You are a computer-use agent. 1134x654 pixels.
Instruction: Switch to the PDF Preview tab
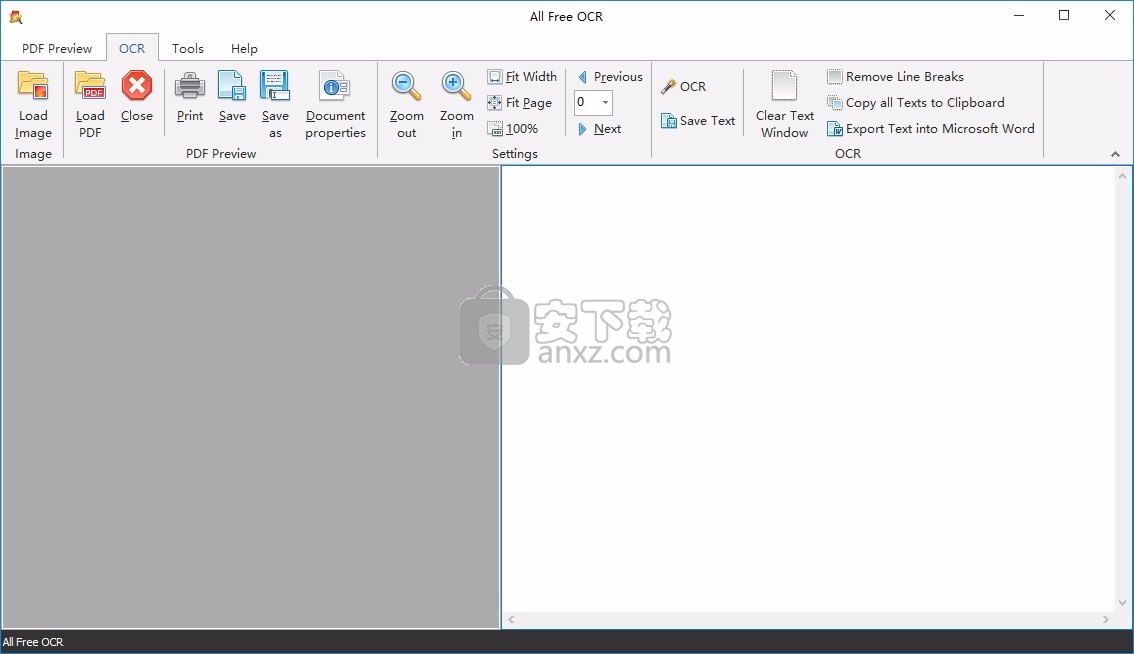pos(57,48)
